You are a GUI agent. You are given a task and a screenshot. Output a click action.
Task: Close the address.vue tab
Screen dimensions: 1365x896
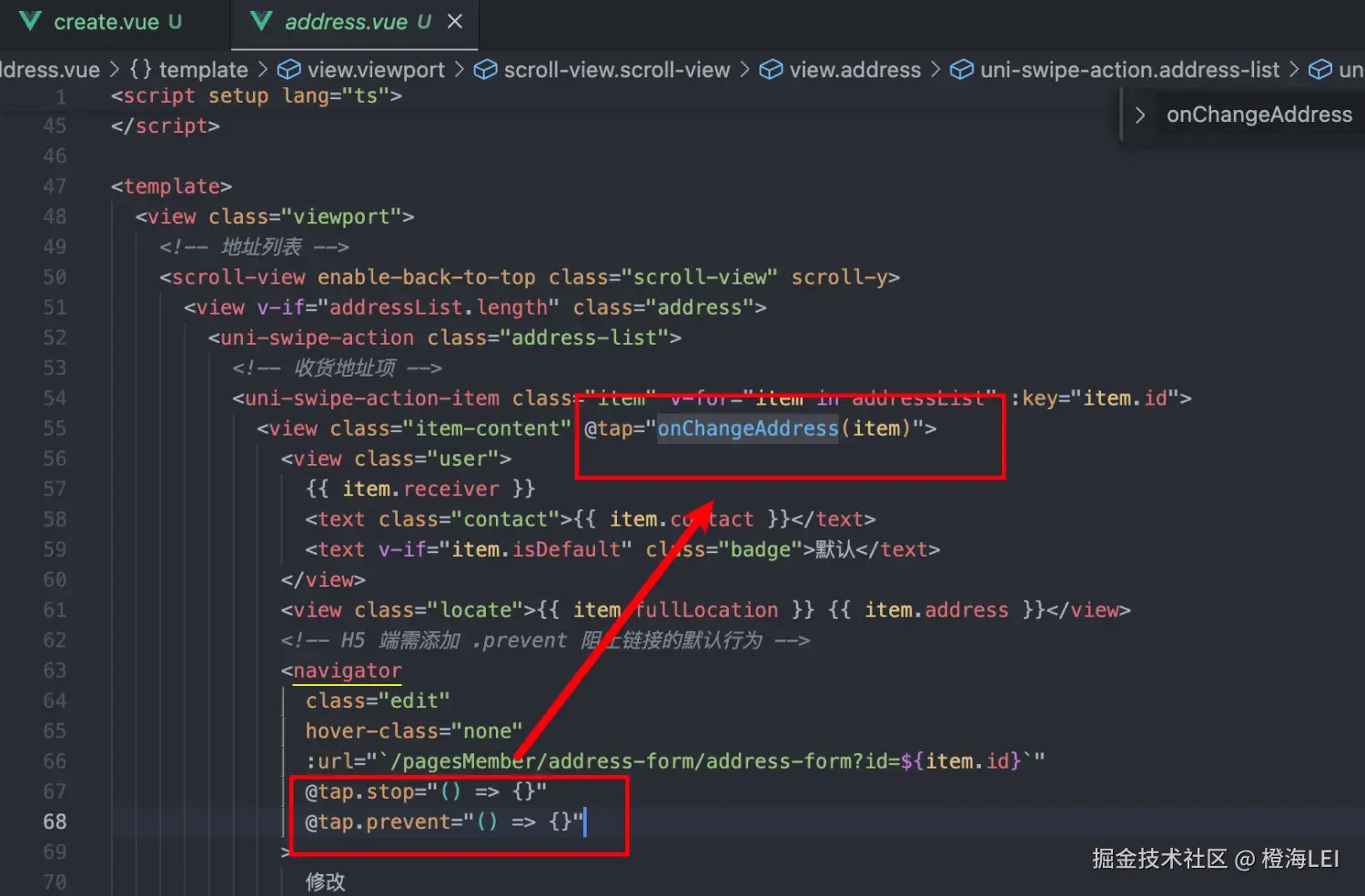pos(455,21)
